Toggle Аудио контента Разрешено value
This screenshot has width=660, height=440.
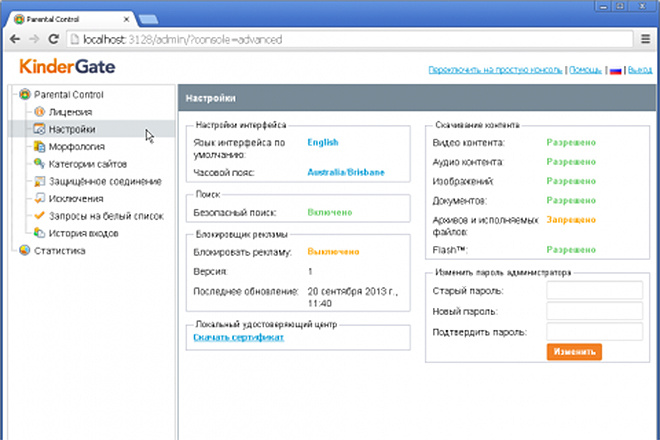(571, 162)
